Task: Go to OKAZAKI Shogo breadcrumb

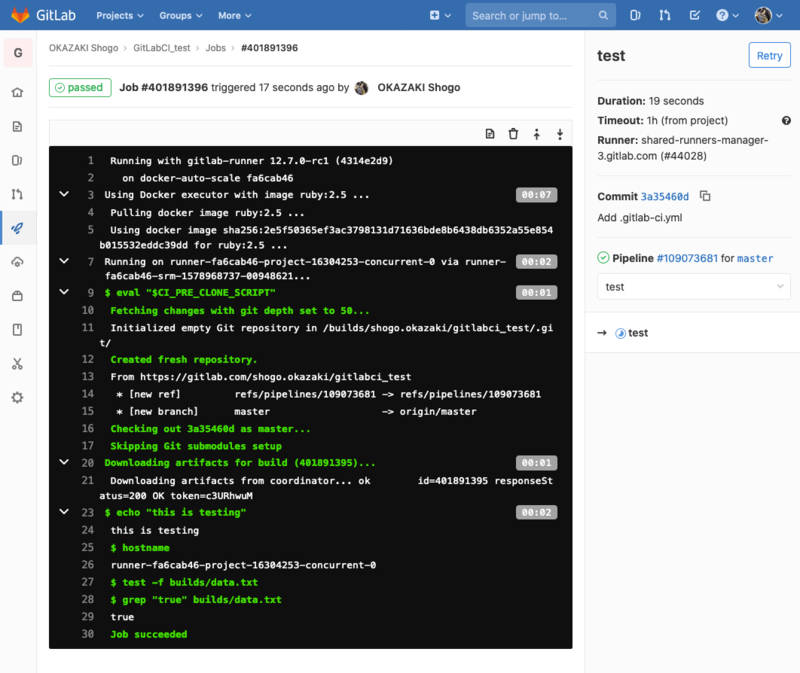Action: point(83,48)
